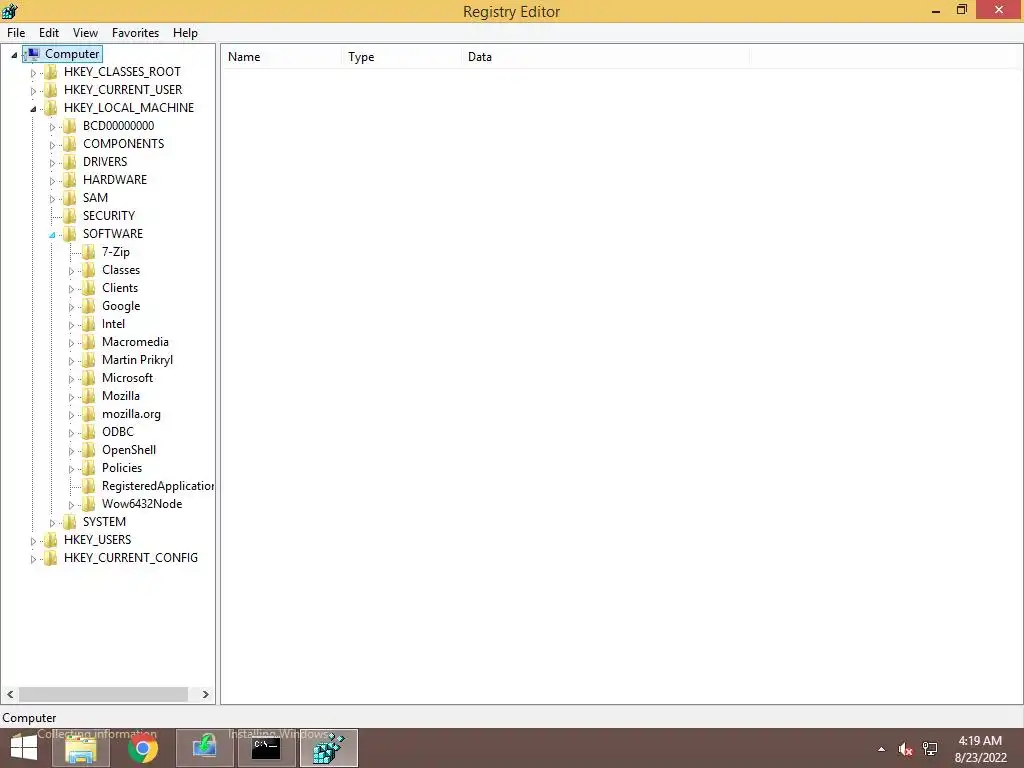Click the tree pane scroll right arrow

click(205, 694)
